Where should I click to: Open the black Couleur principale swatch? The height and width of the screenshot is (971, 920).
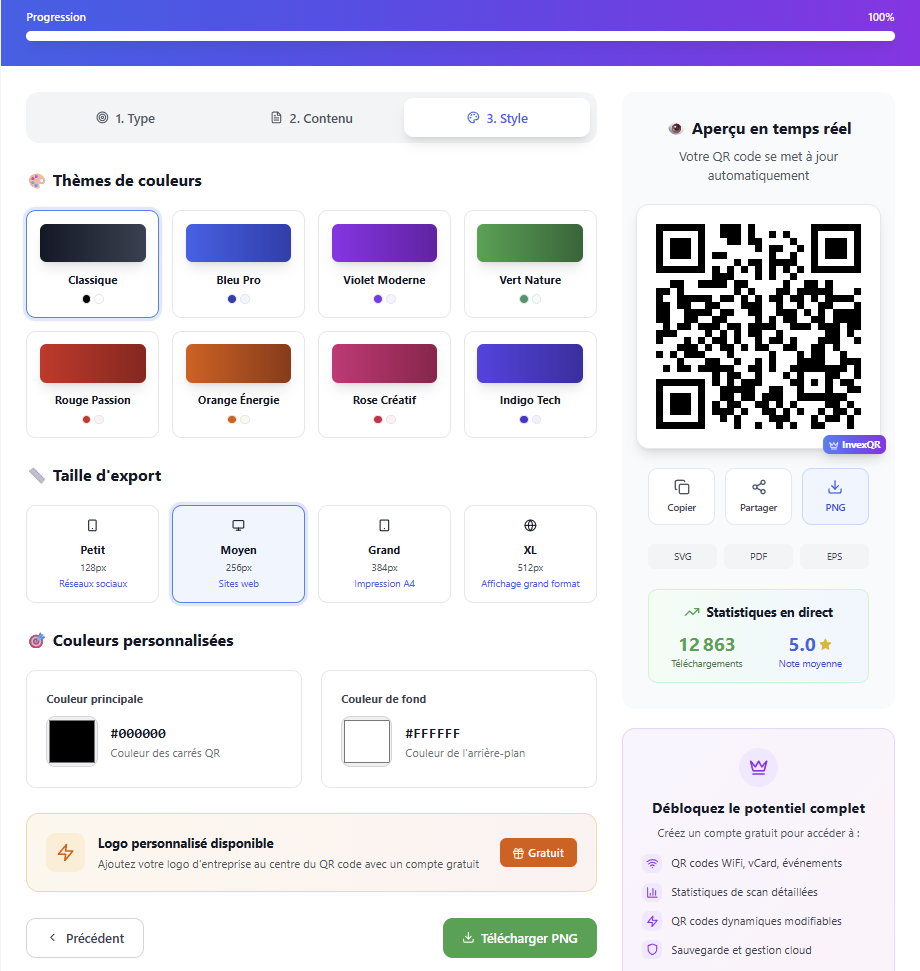[72, 742]
